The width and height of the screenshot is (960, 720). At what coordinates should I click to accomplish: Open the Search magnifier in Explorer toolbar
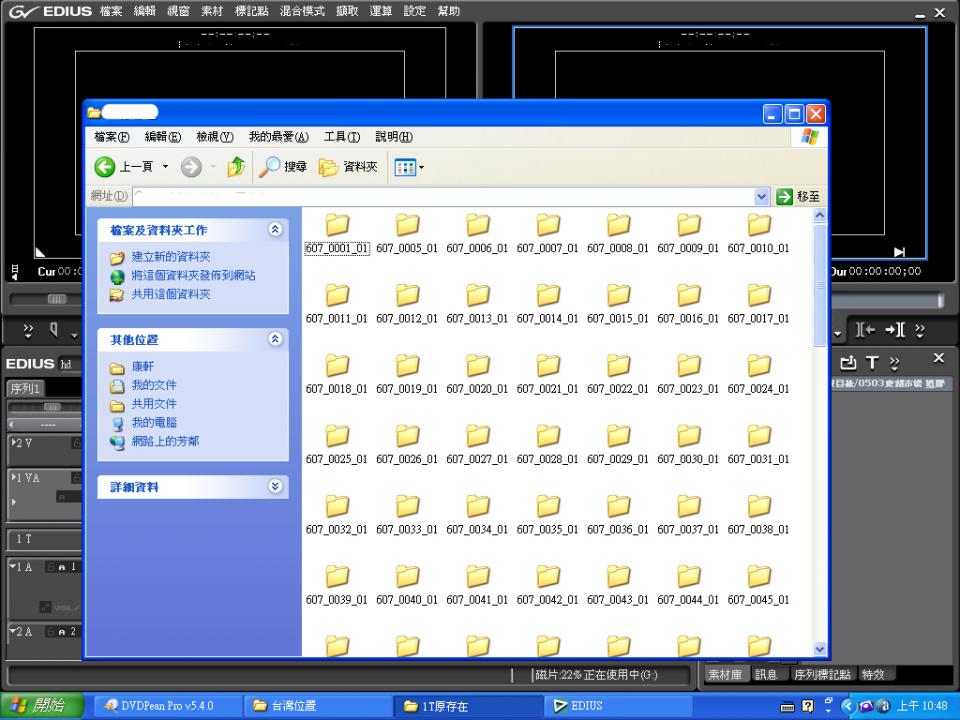270,167
